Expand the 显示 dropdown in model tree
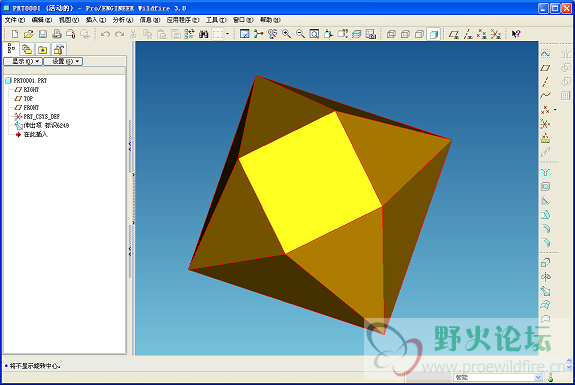This screenshot has height=385, width=575. (x=23, y=61)
